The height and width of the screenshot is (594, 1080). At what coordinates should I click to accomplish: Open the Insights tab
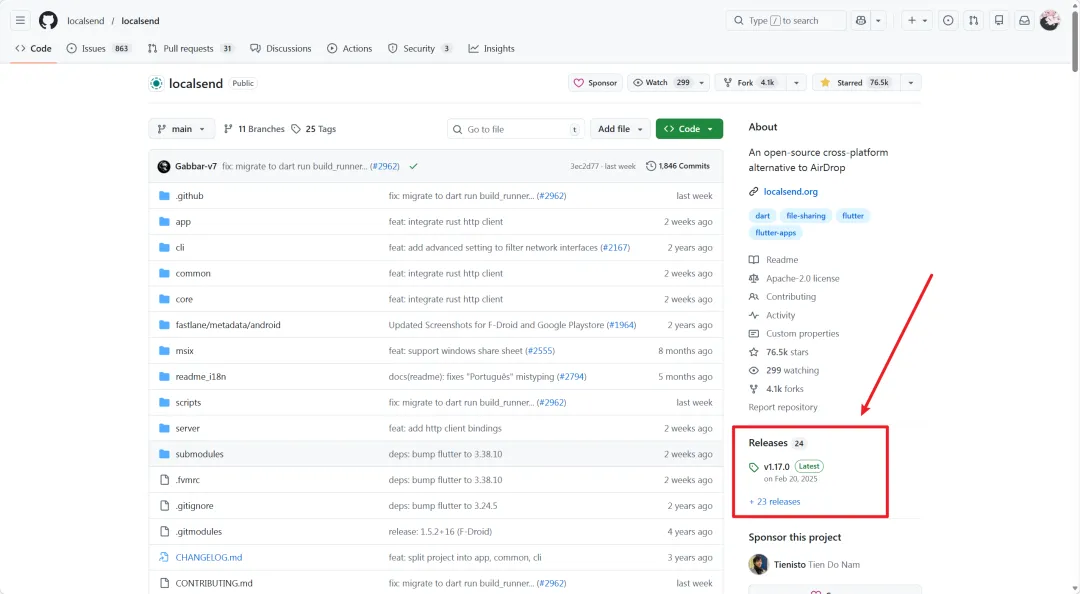(491, 48)
